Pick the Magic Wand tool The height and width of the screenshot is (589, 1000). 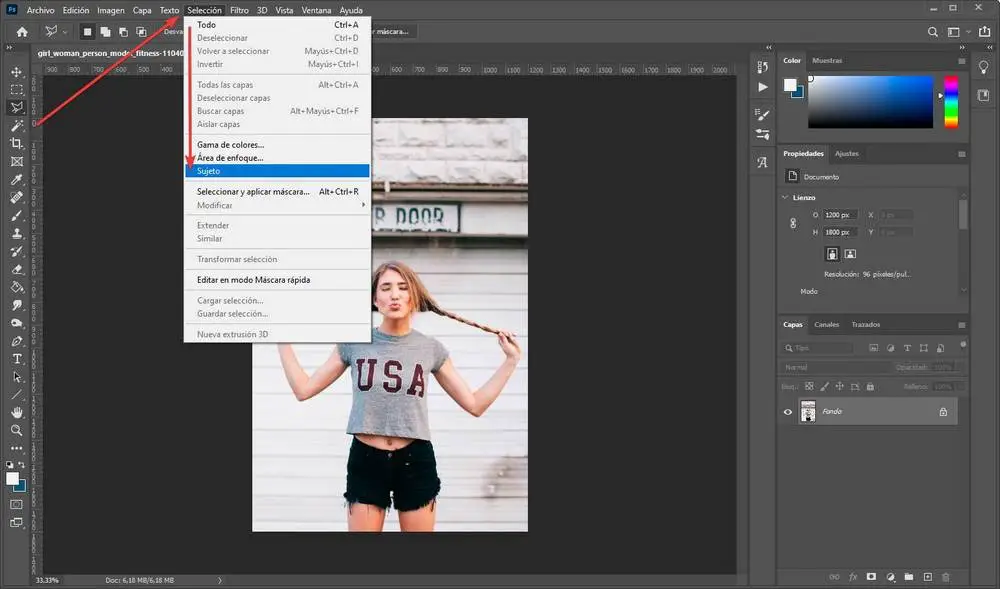click(x=17, y=126)
